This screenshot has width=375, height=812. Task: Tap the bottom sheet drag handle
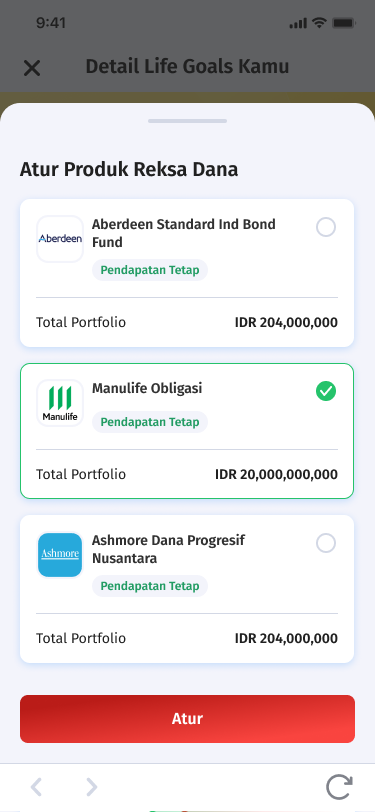click(x=188, y=121)
